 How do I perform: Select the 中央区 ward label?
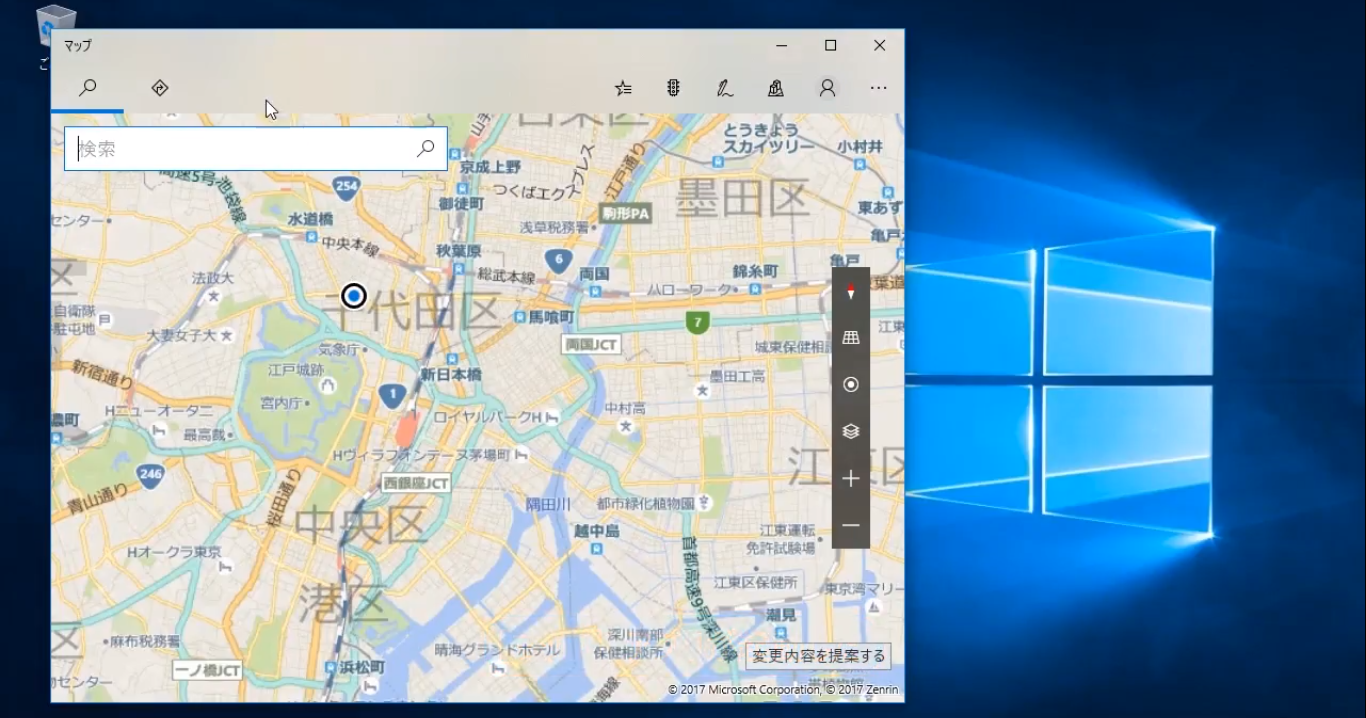pyautogui.click(x=361, y=527)
